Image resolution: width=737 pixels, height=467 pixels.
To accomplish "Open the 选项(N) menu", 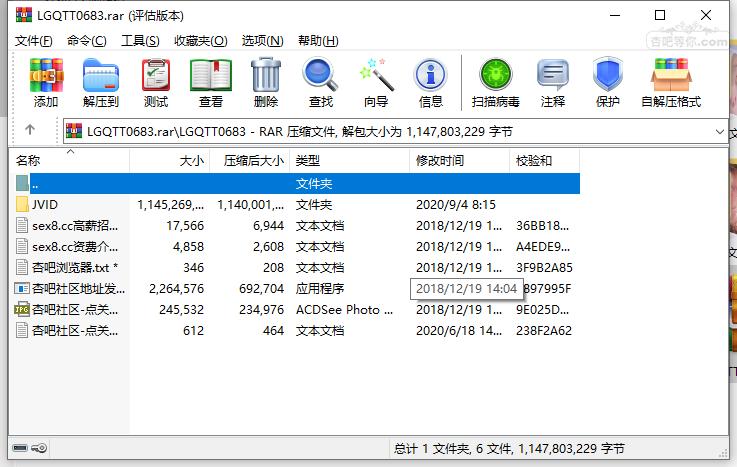I will tap(262, 41).
